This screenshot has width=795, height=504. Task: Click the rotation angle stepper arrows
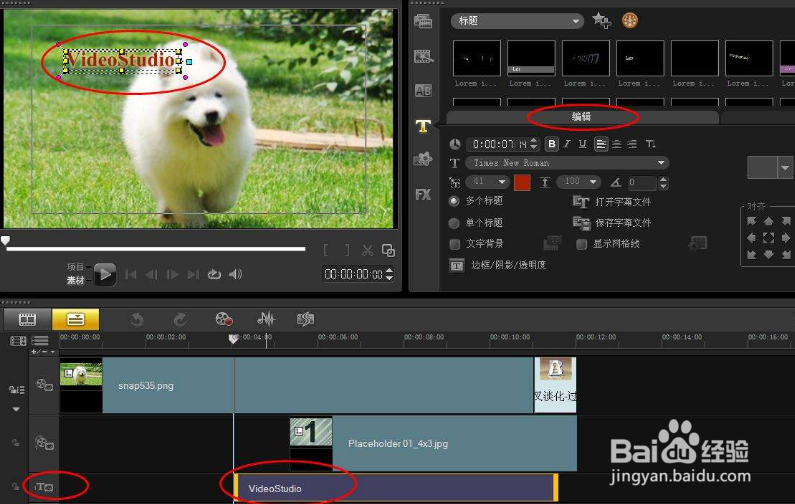tap(663, 182)
